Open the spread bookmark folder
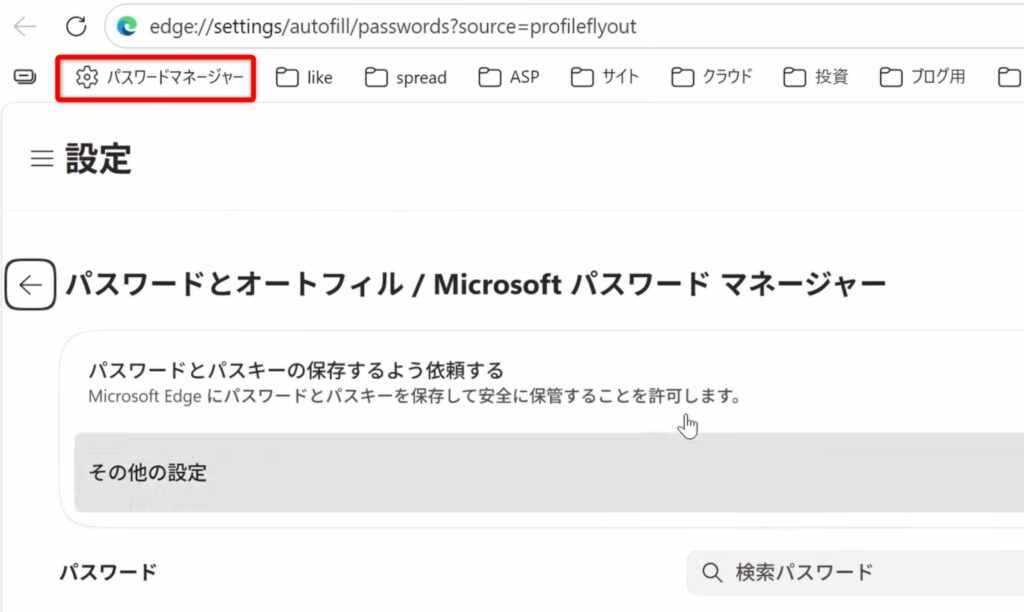This screenshot has width=1024, height=612. pyautogui.click(x=406, y=77)
